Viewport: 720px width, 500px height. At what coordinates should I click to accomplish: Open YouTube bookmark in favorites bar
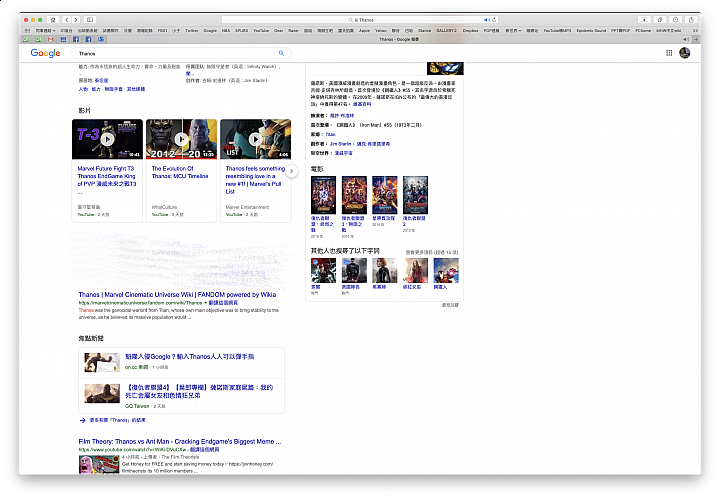261,30
